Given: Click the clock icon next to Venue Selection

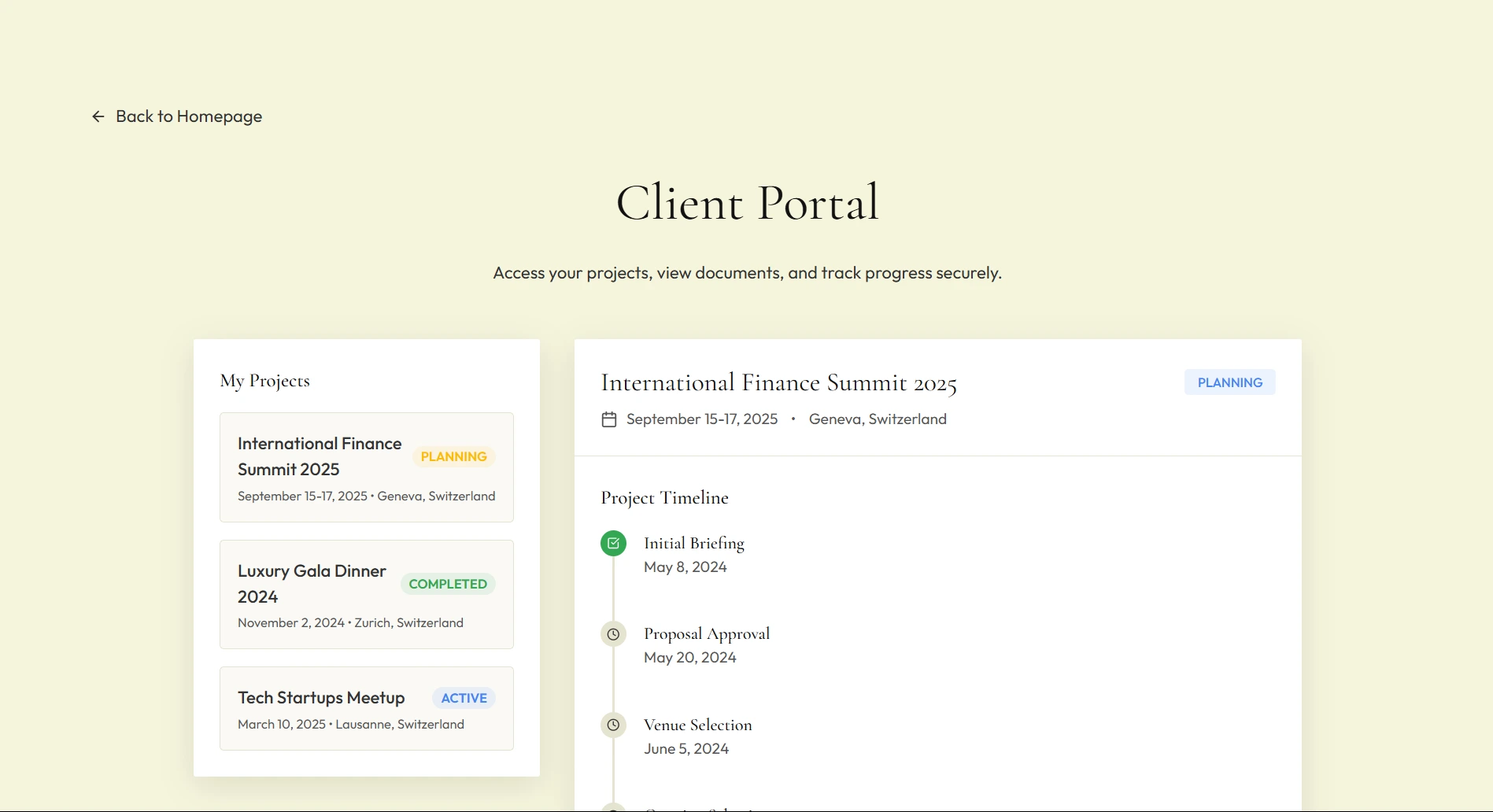Looking at the screenshot, I should [613, 725].
